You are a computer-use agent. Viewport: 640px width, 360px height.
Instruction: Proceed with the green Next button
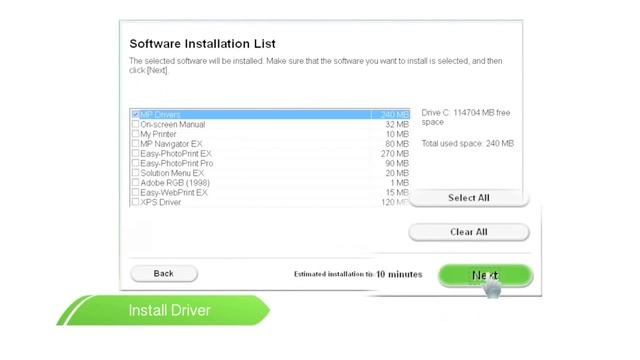click(x=485, y=276)
